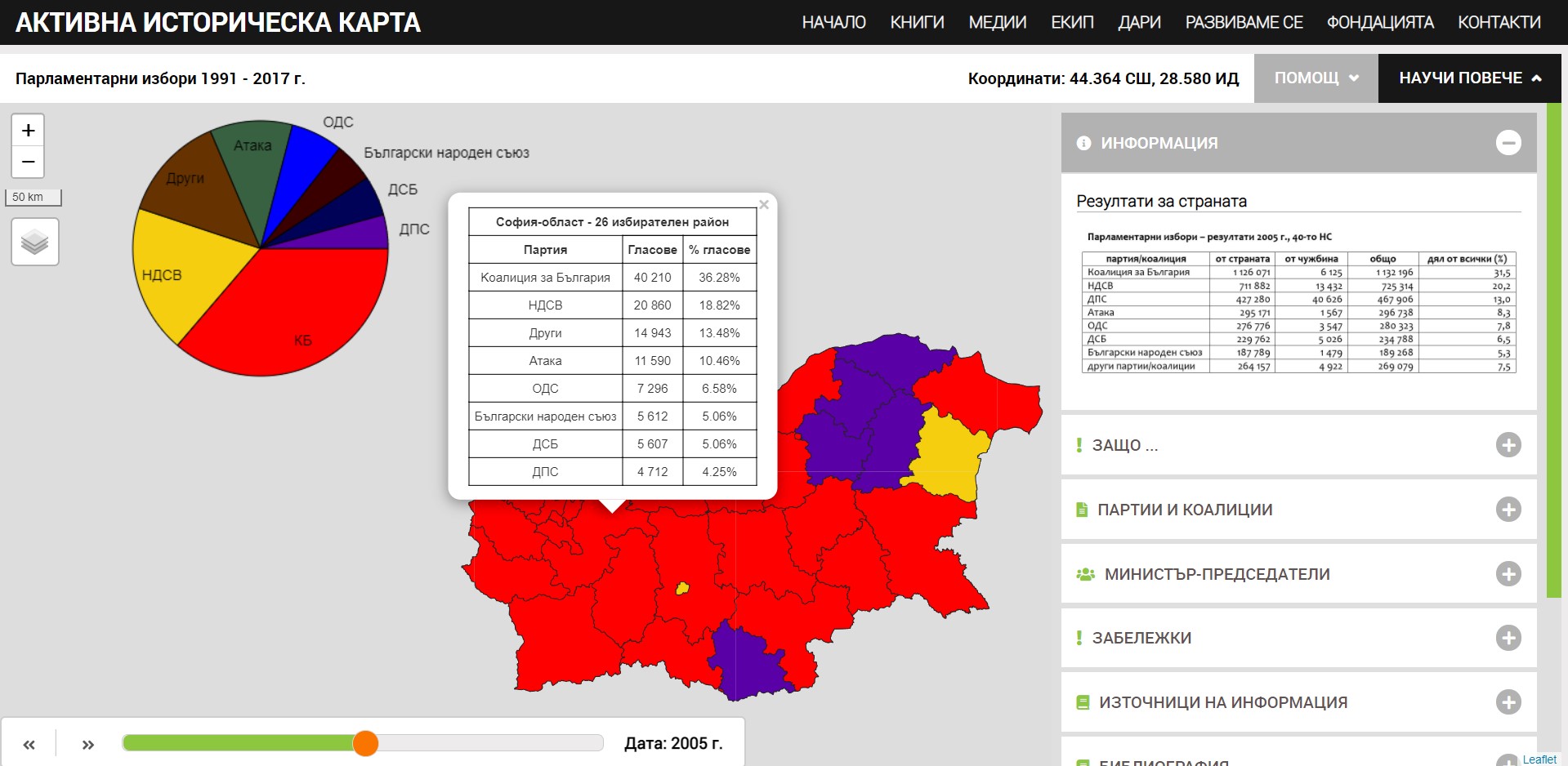Advance to the next election year
The width and height of the screenshot is (1568, 766).
click(88, 744)
